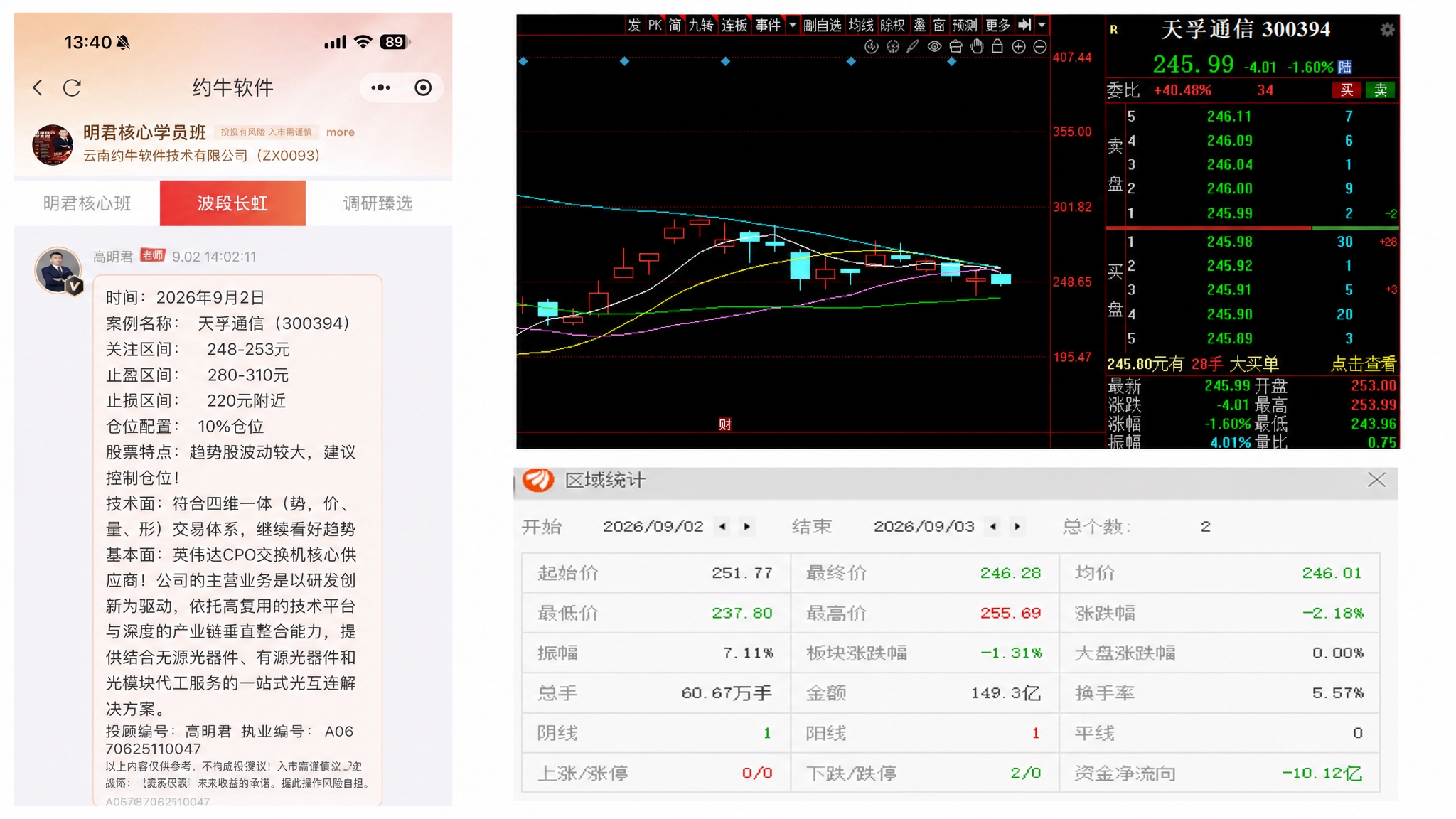Image resolution: width=1456 pixels, height=819 pixels.
Task: Close the 区域统计 dialog
Action: 1376,480
